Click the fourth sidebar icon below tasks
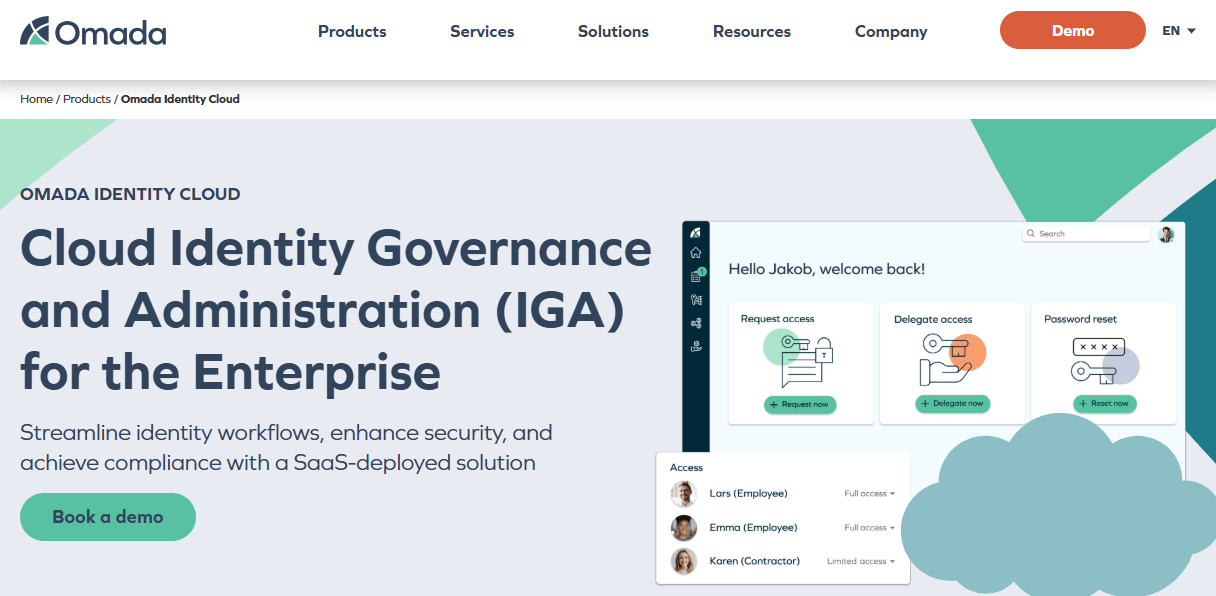This screenshot has width=1216, height=596. pyautogui.click(x=695, y=300)
